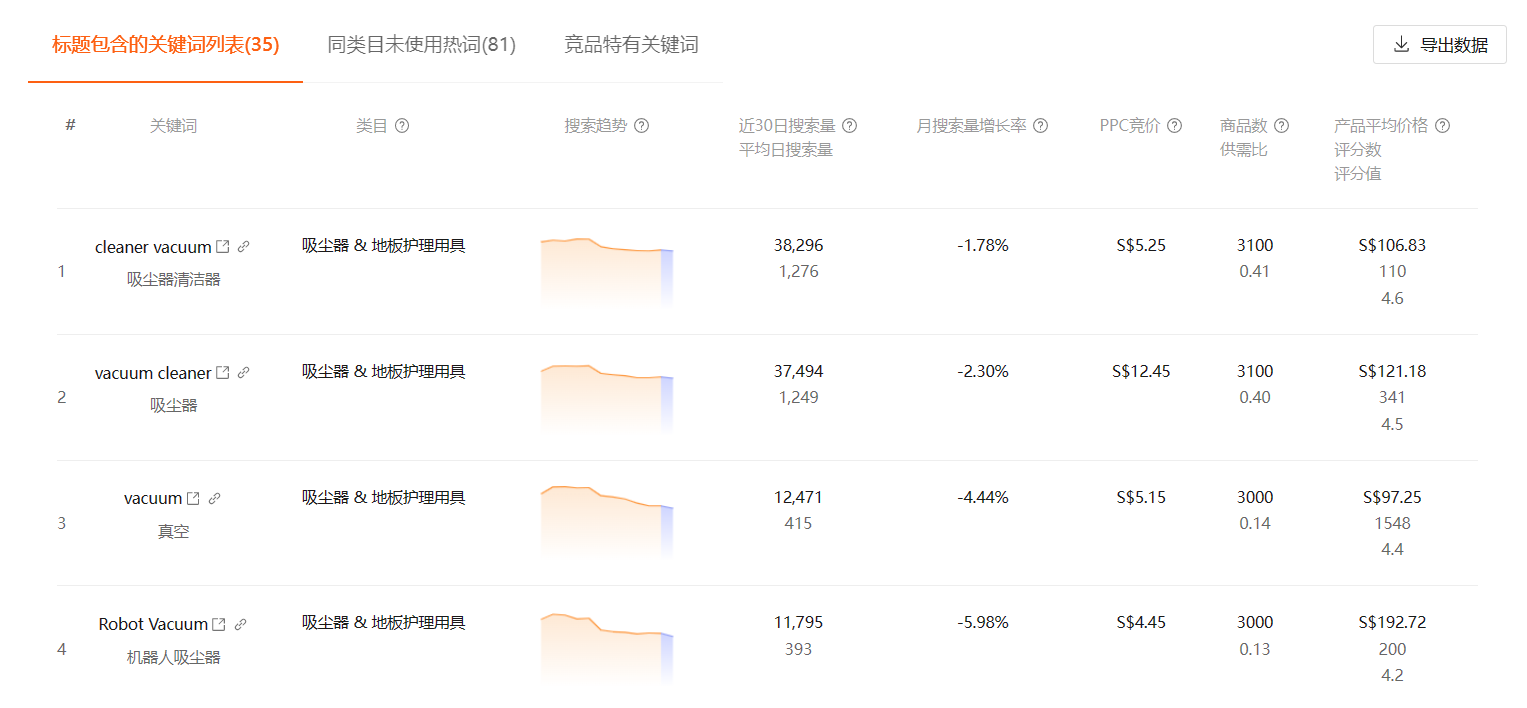
Task: Open the vacuum cleaner keyword link
Action: [x=153, y=373]
